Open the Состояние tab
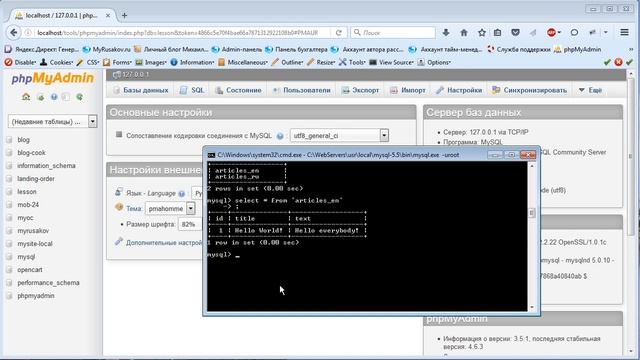640x360 pixels. (238, 90)
